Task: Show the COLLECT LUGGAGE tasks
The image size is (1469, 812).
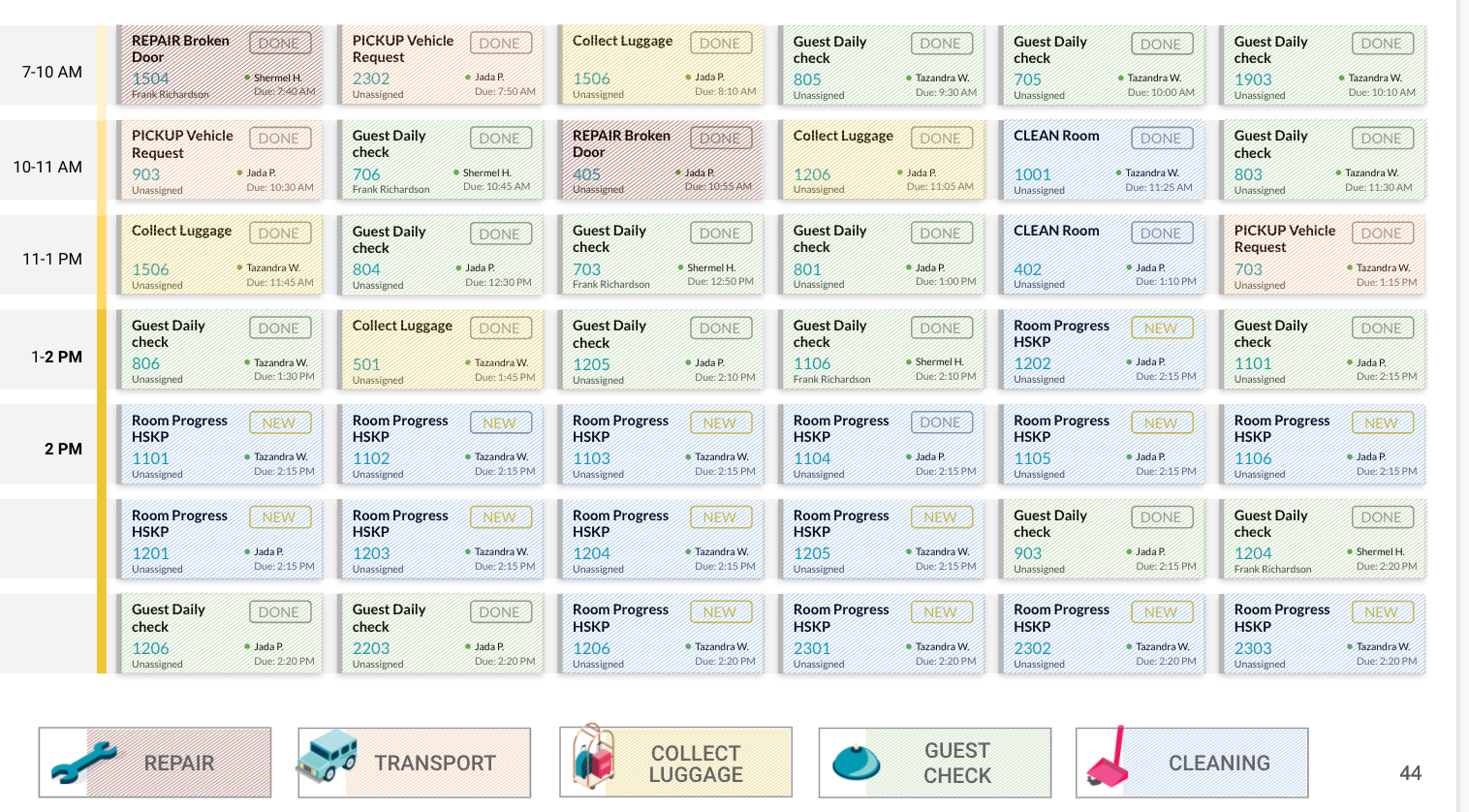Action: [x=696, y=764]
